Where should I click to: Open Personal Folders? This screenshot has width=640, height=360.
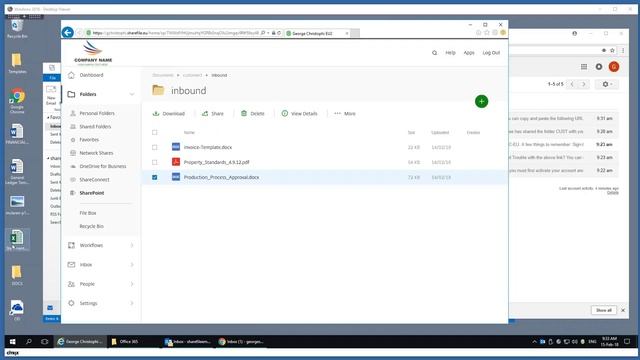(x=97, y=113)
